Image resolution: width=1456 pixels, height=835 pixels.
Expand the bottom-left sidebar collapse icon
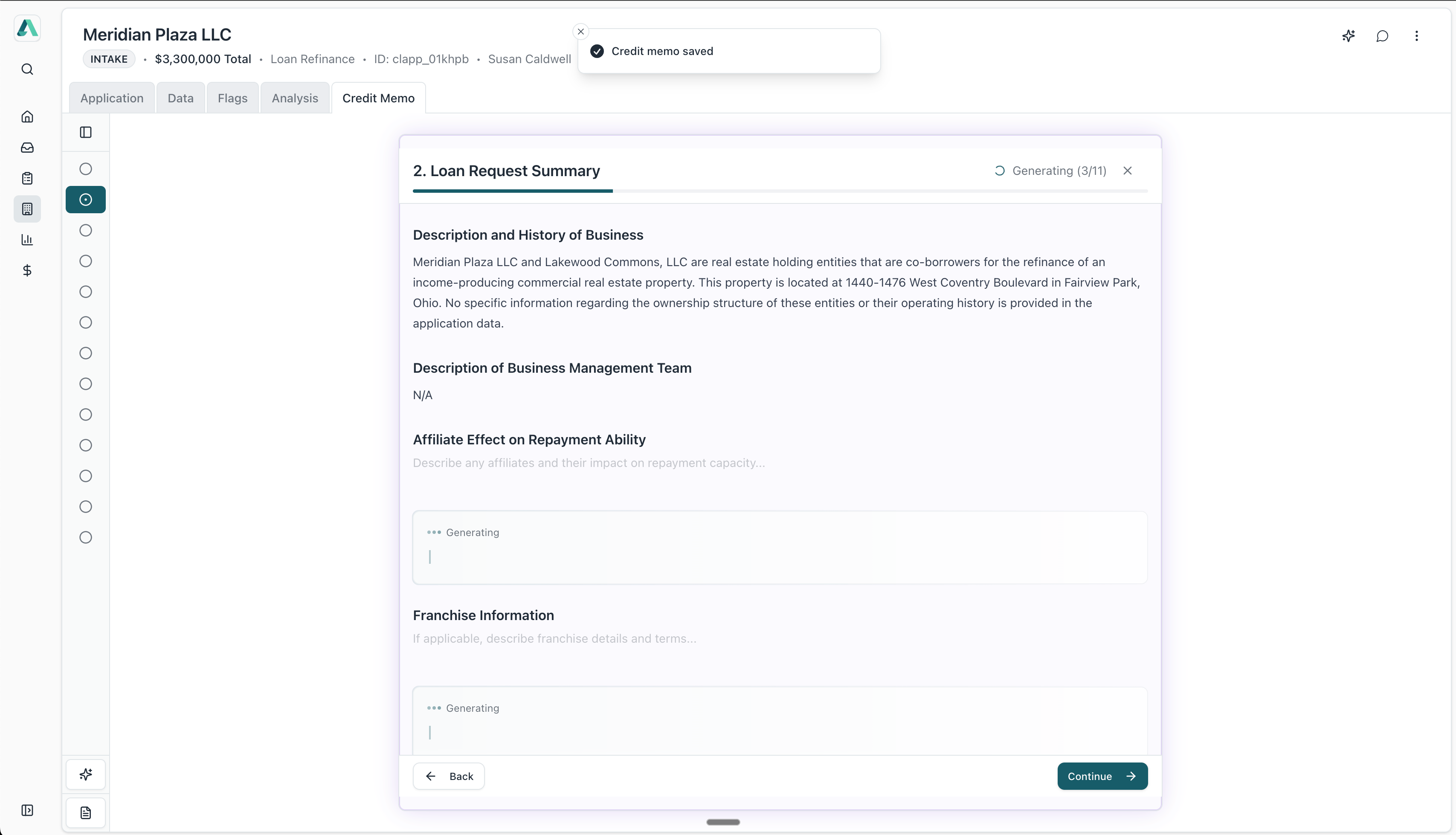tap(27, 810)
